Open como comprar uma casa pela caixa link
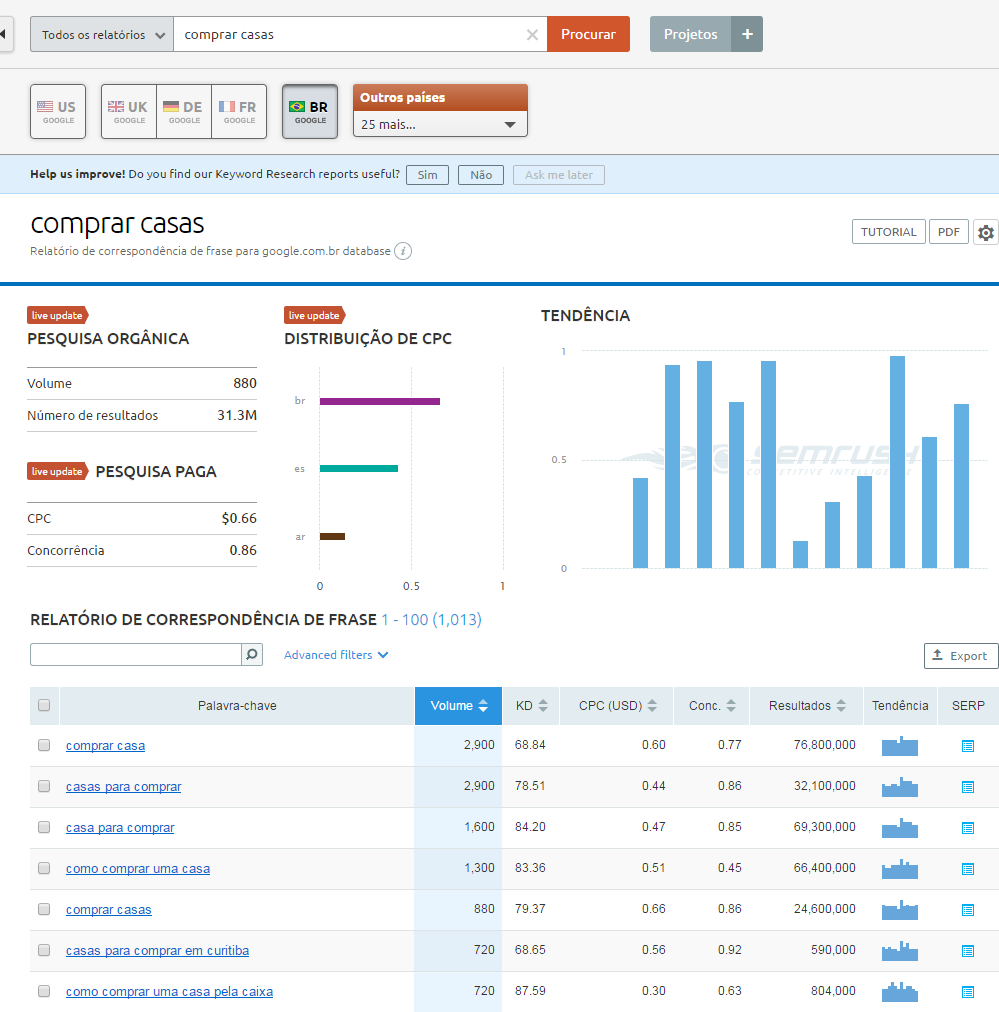 click(169, 991)
